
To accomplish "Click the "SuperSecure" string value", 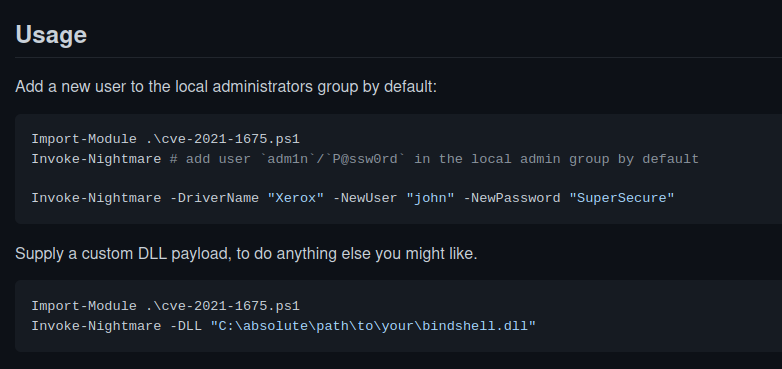I will click(x=622, y=198).
